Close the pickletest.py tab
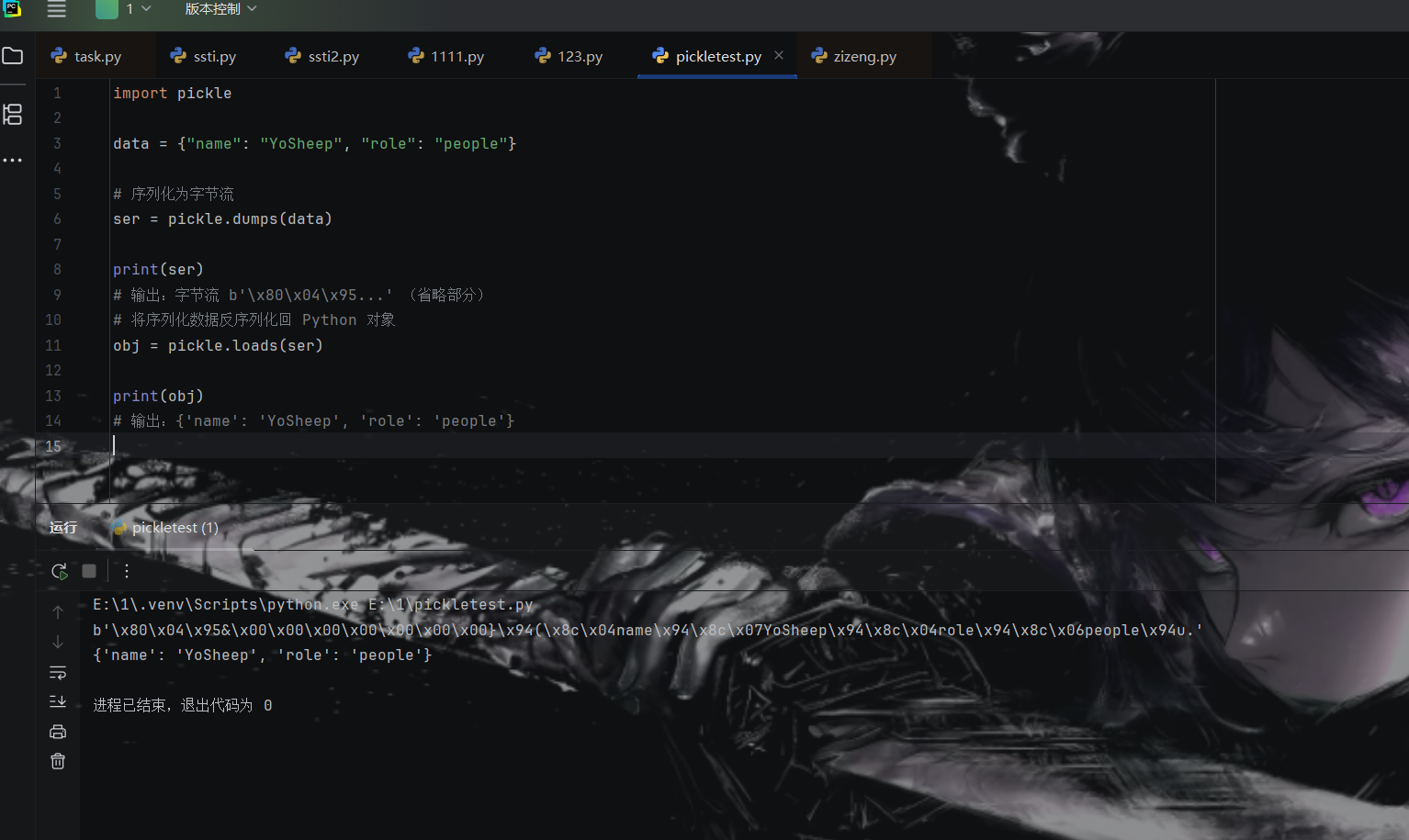The width and height of the screenshot is (1409, 840). (x=779, y=55)
